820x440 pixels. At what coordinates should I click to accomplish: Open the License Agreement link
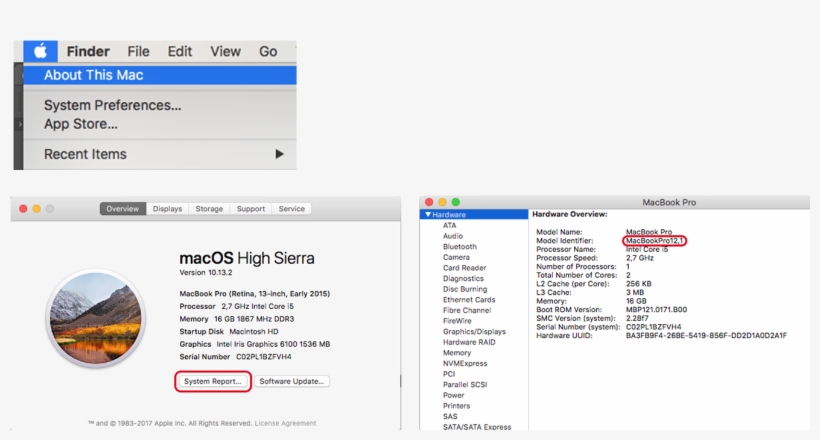pyautogui.click(x=285, y=423)
